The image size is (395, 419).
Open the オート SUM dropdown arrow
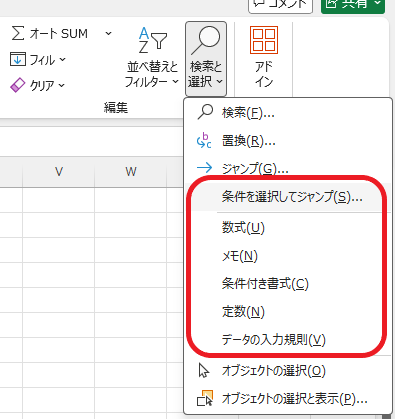tap(108, 33)
